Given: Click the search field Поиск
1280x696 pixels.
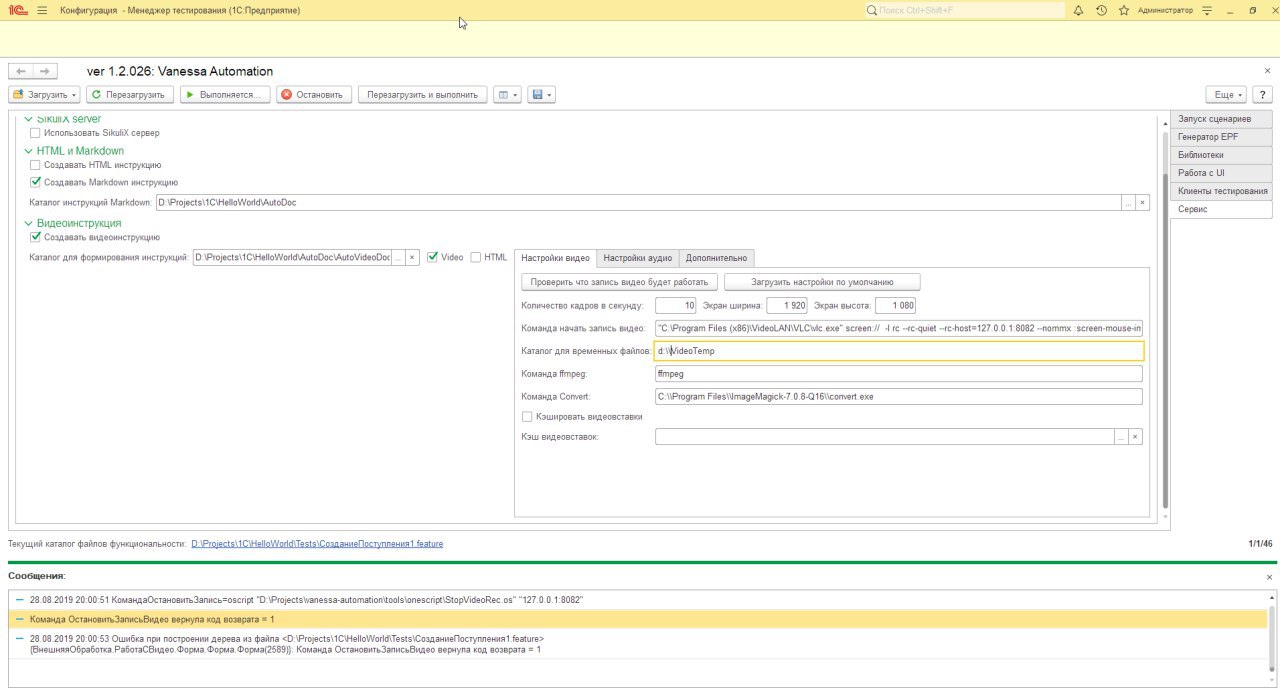Looking at the screenshot, I should pos(965,10).
